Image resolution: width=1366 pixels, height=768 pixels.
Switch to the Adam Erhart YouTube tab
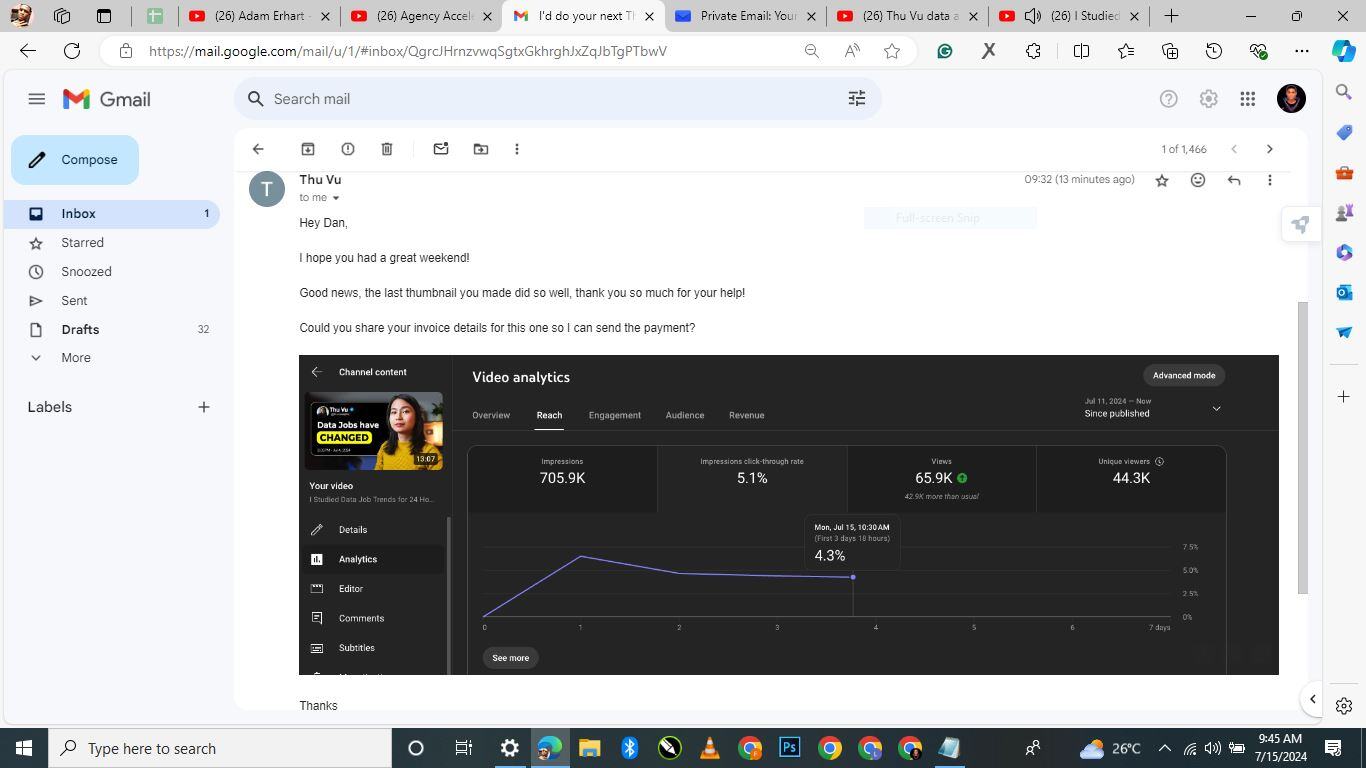pos(255,16)
